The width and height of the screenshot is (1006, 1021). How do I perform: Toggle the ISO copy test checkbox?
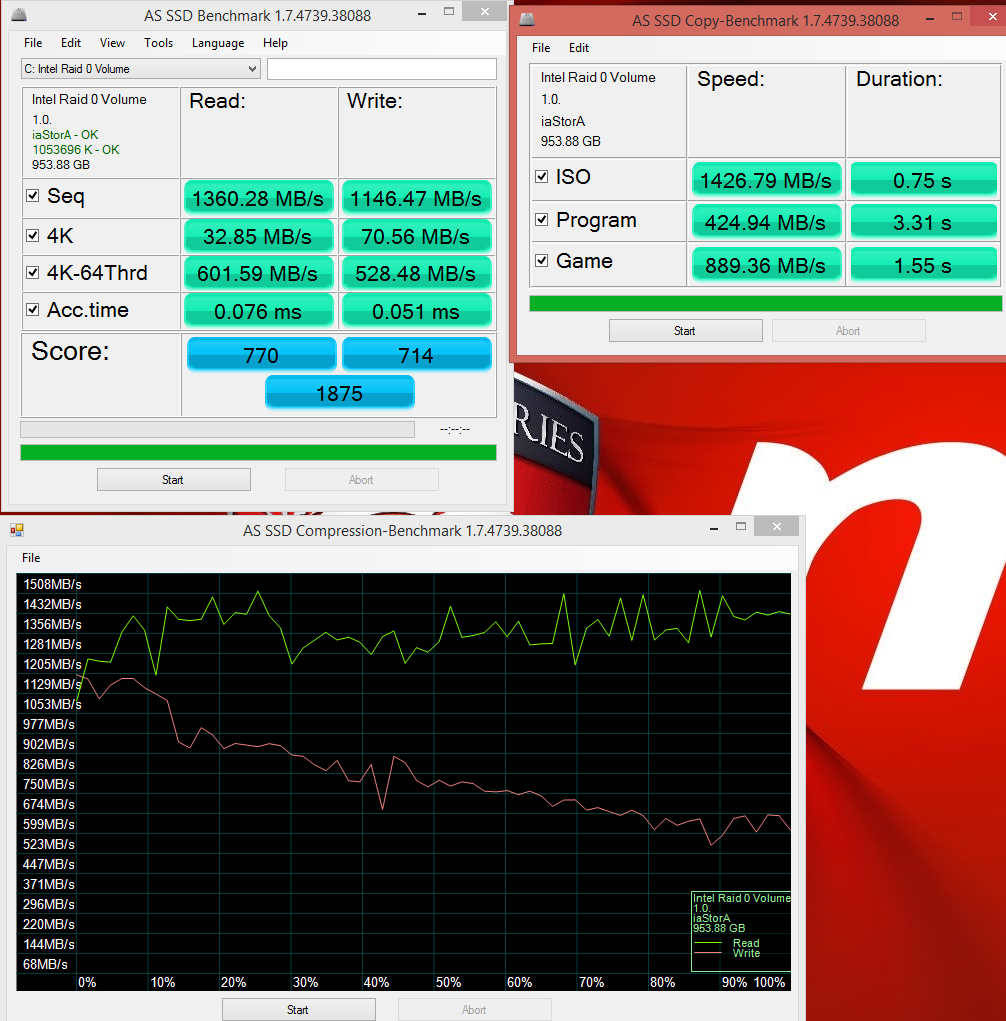(541, 176)
